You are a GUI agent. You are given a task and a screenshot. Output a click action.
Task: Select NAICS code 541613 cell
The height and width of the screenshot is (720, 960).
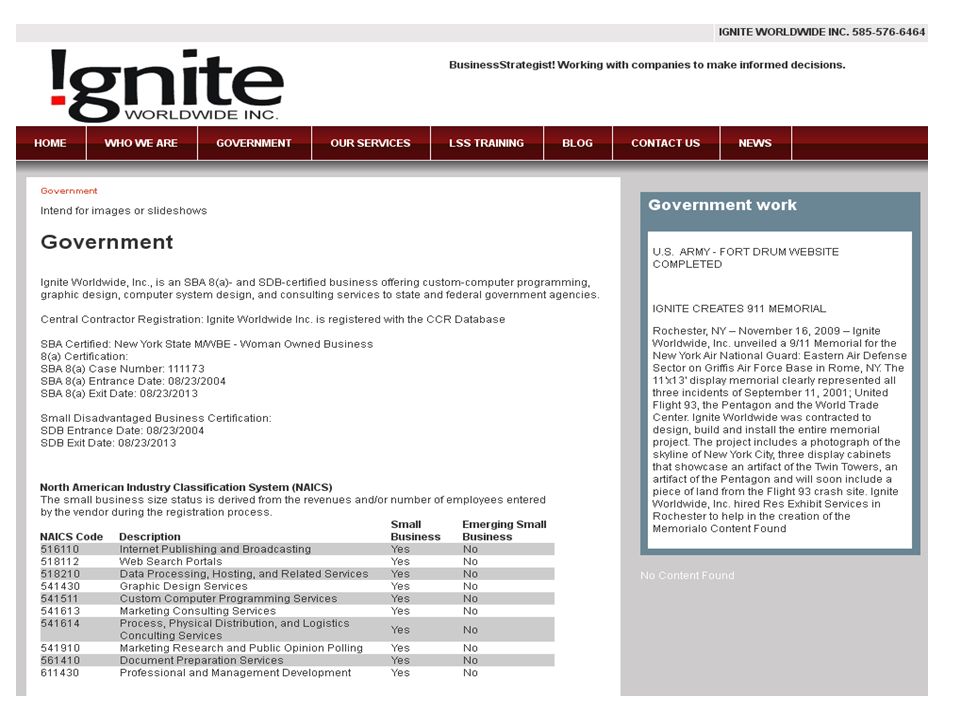60,611
